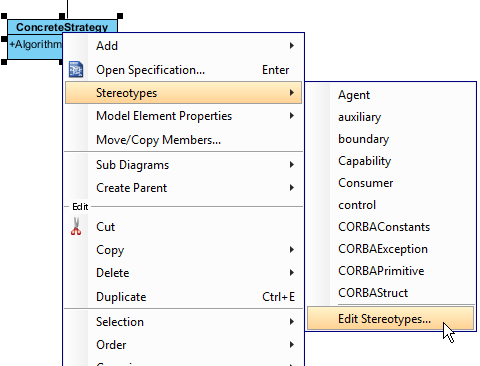
Task: Open the Order menu entry
Action: [x=183, y=345]
